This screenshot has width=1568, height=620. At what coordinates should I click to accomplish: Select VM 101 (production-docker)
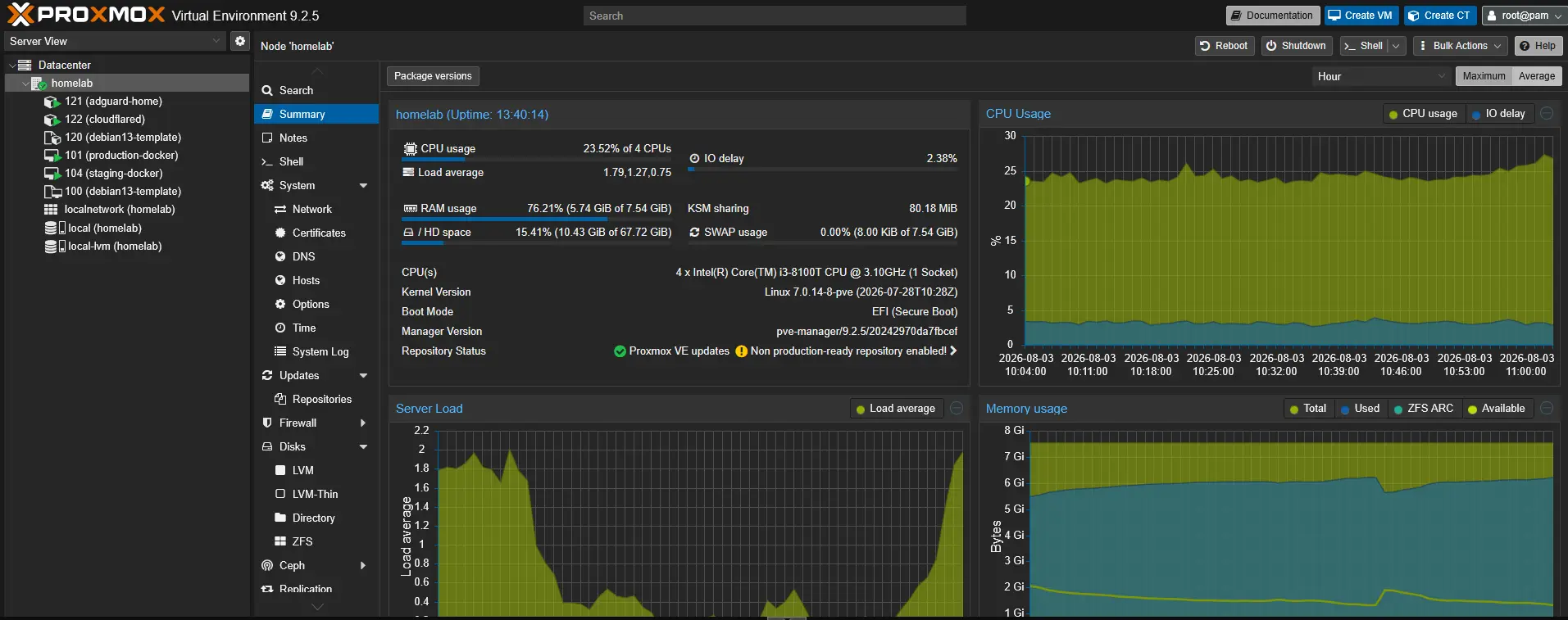(x=121, y=155)
